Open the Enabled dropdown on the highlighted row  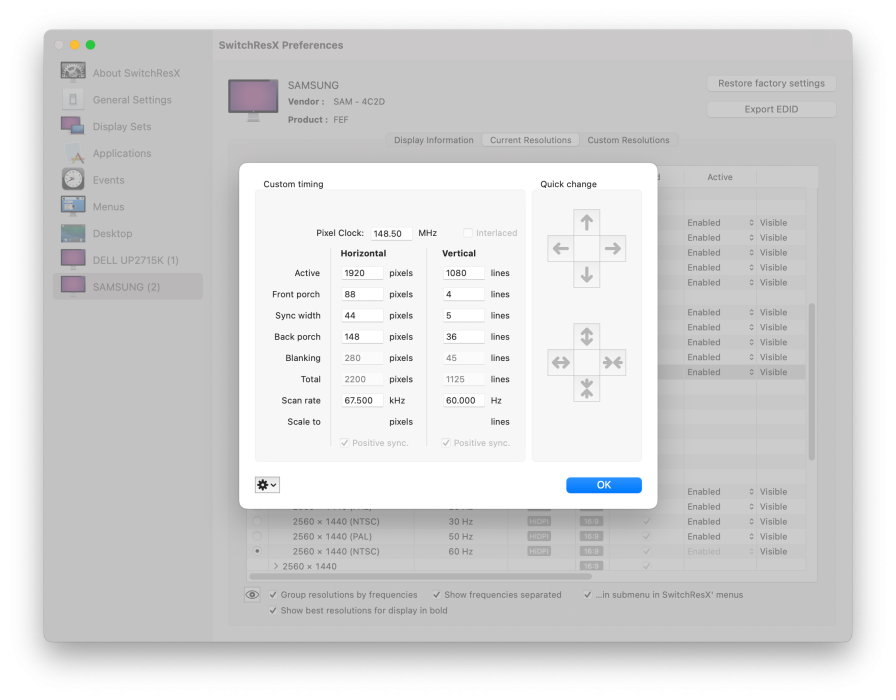pos(721,371)
